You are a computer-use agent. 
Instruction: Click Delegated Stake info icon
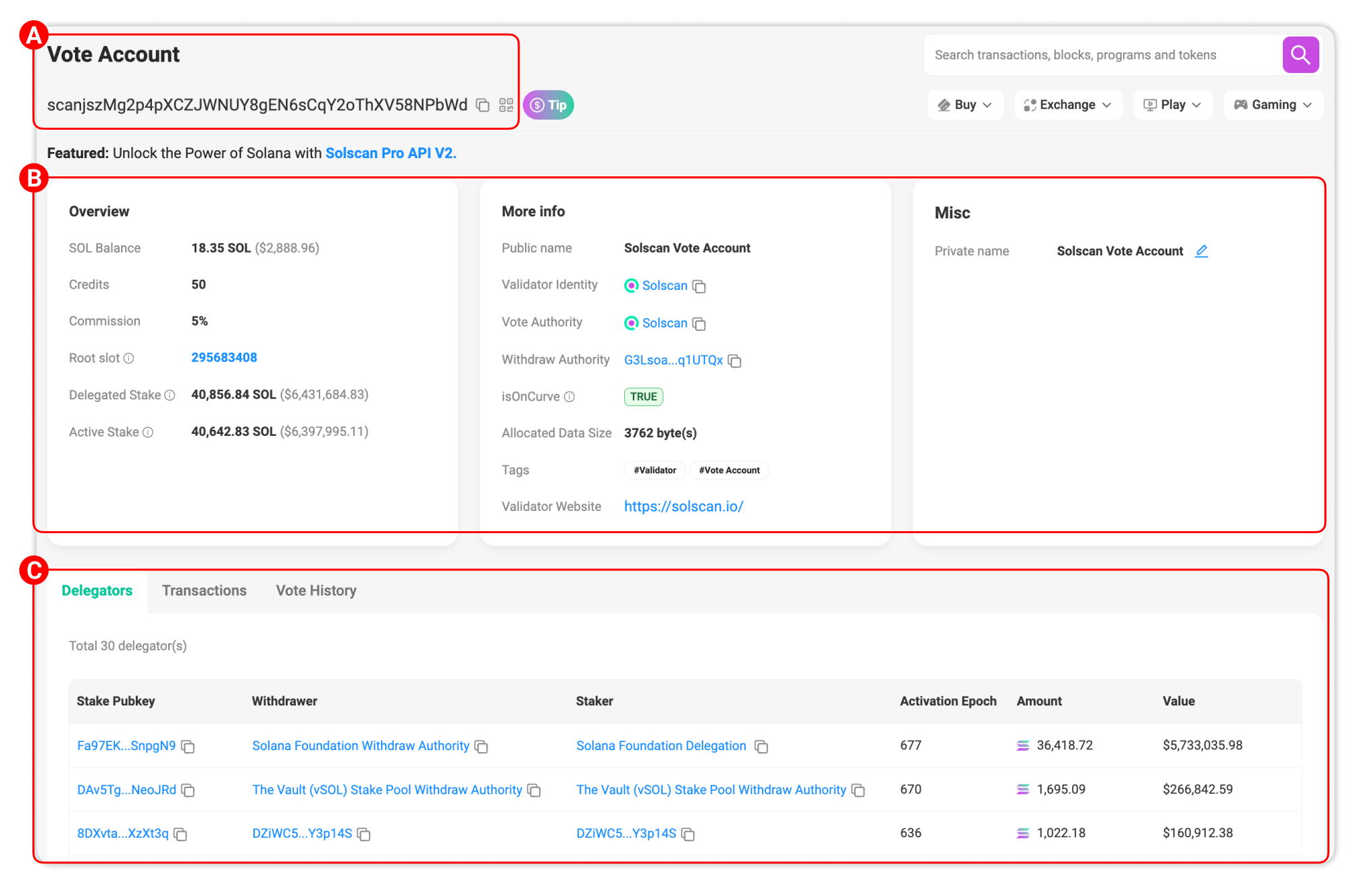(170, 395)
